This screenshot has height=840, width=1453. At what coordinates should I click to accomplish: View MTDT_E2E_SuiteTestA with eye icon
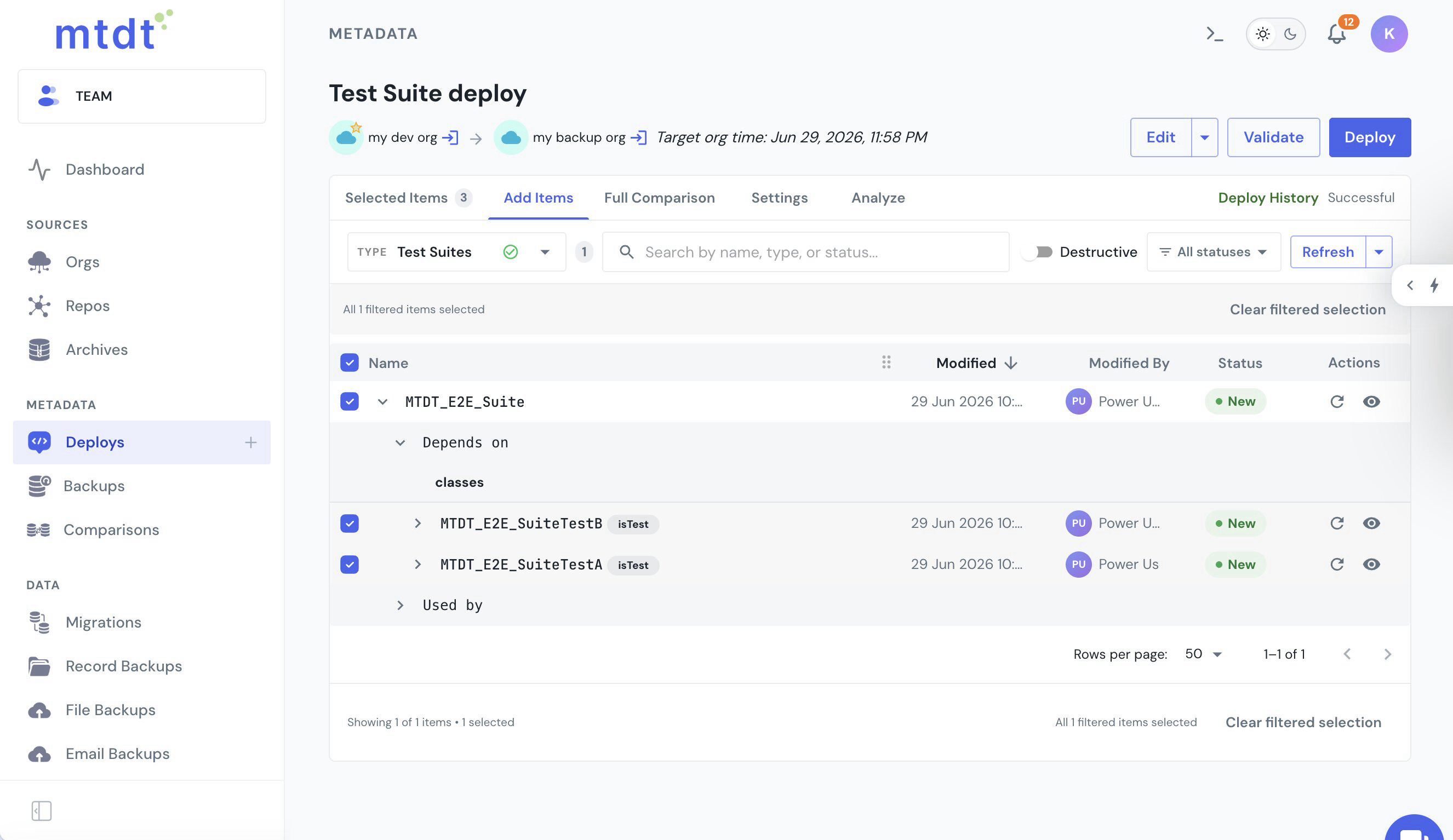click(x=1371, y=564)
